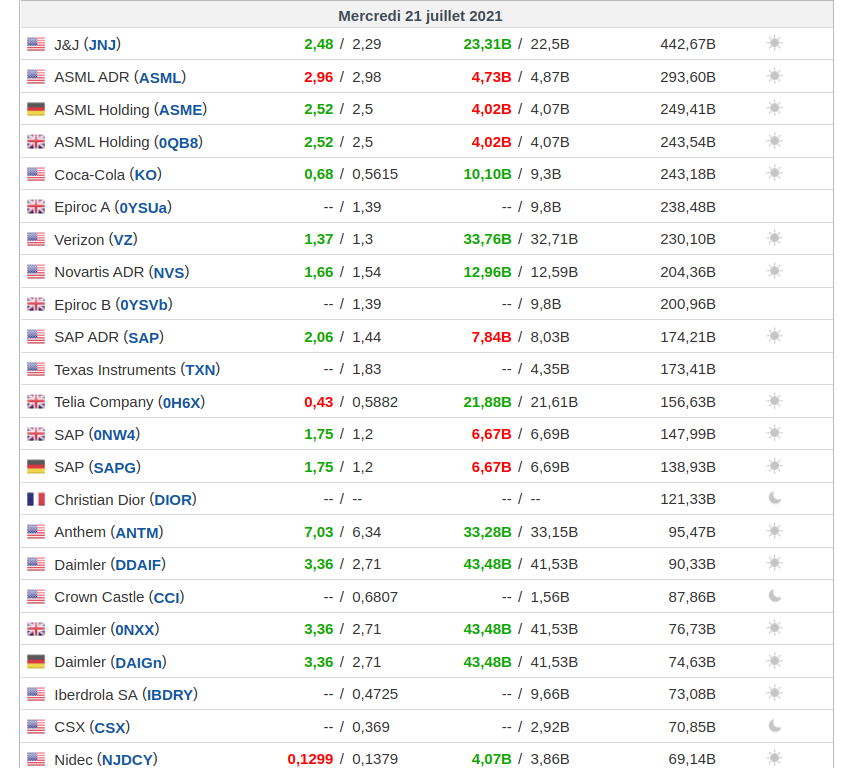Click the sun icon in the ASML ADR row

click(x=774, y=76)
